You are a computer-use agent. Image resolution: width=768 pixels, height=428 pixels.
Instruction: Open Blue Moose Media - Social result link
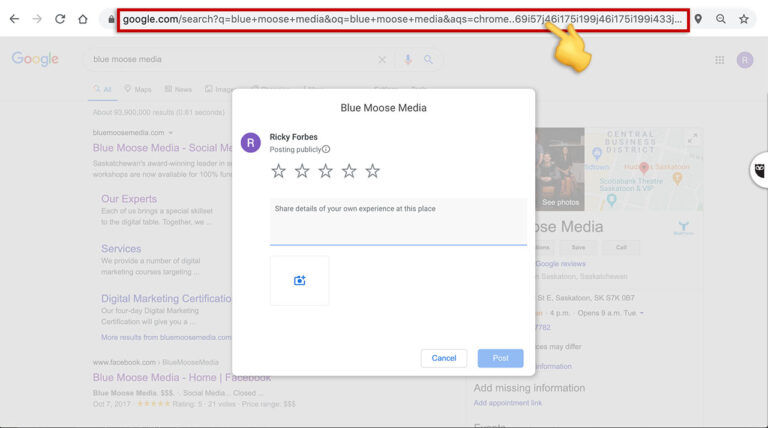(162, 148)
